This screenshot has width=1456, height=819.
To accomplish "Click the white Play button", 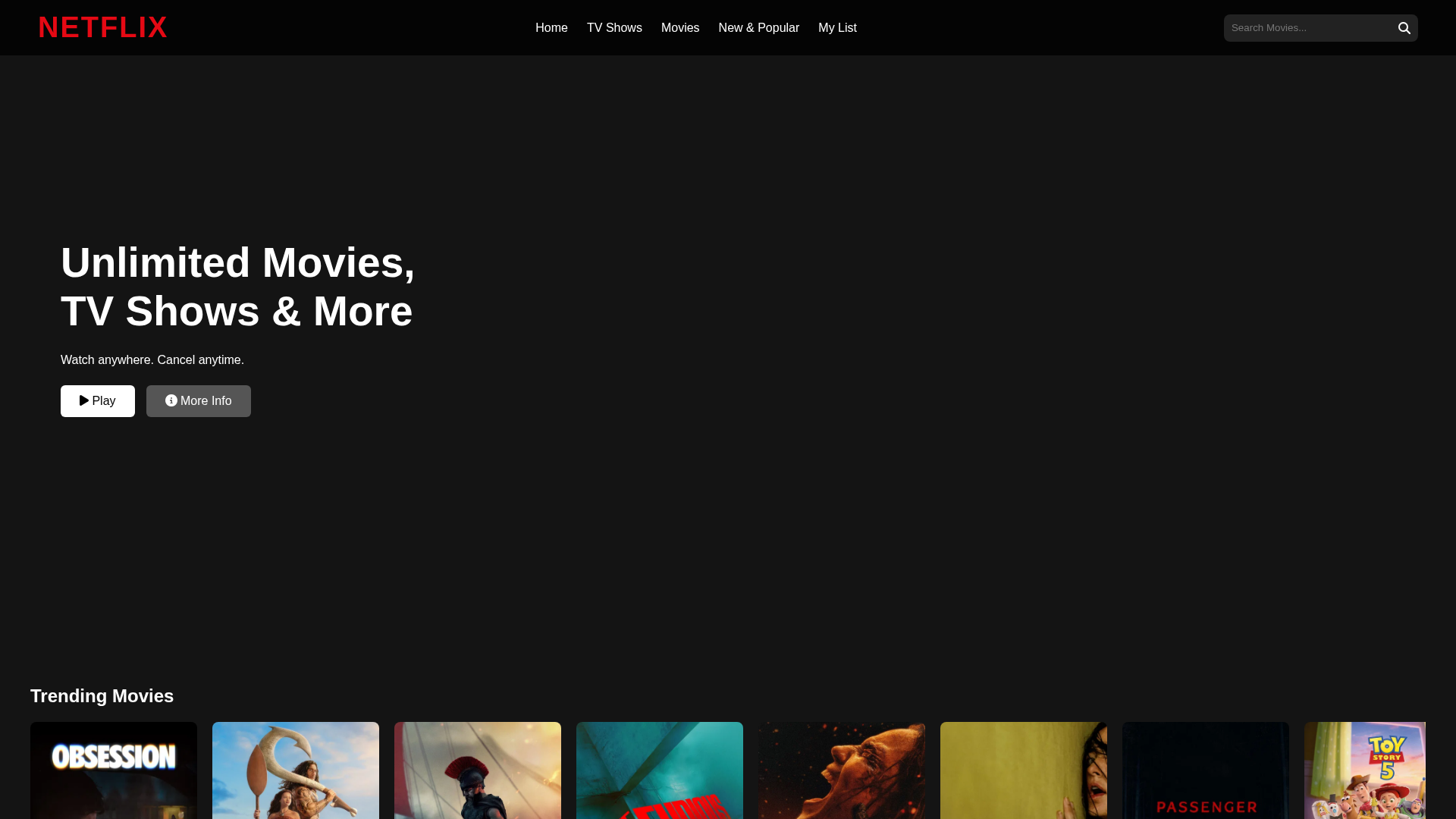I will coord(98,401).
